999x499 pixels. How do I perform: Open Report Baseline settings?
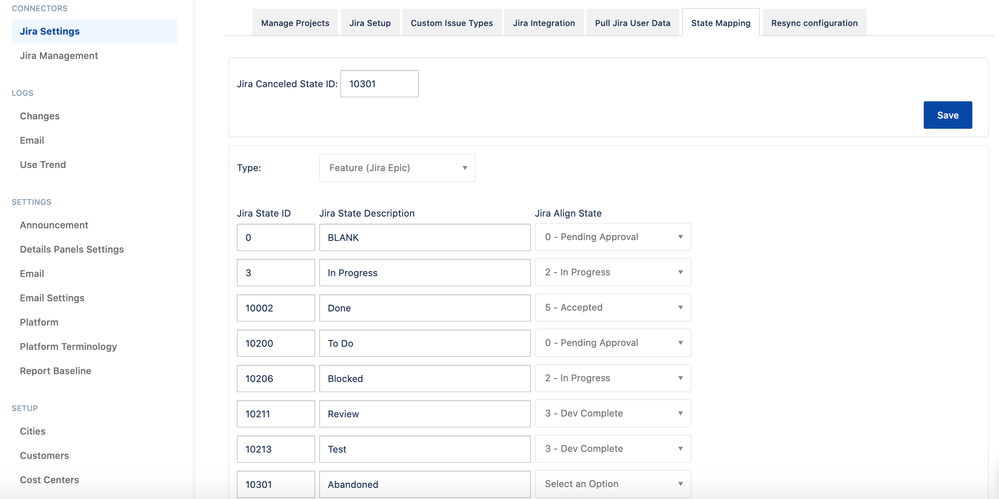coord(55,371)
